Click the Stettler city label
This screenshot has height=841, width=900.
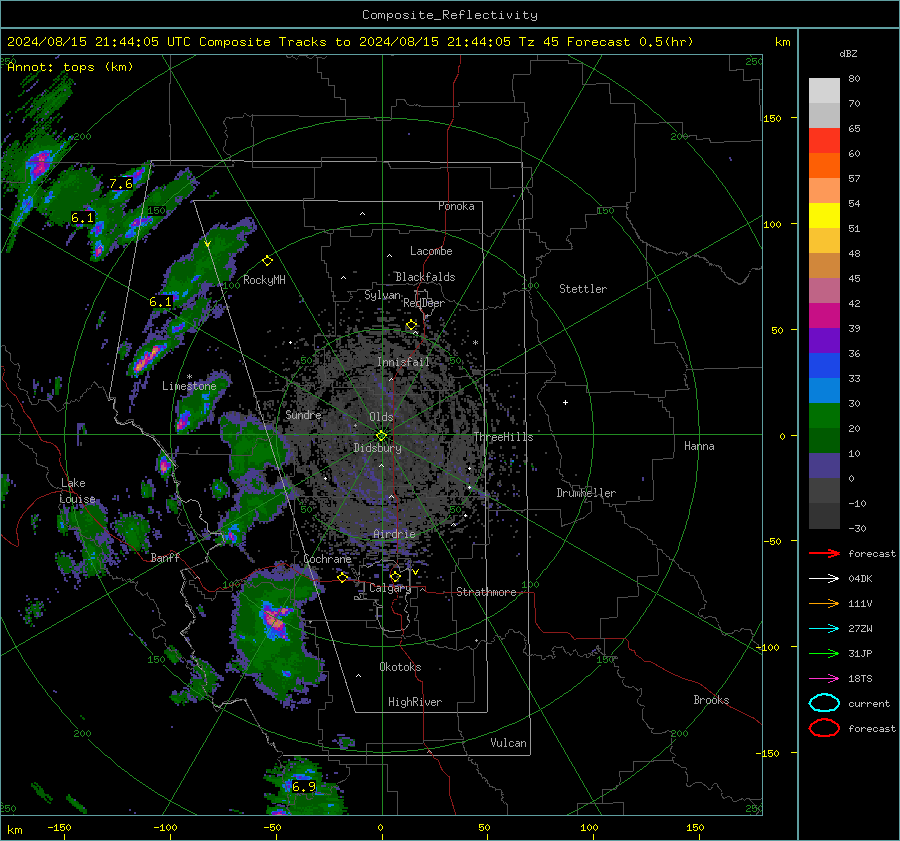[583, 289]
